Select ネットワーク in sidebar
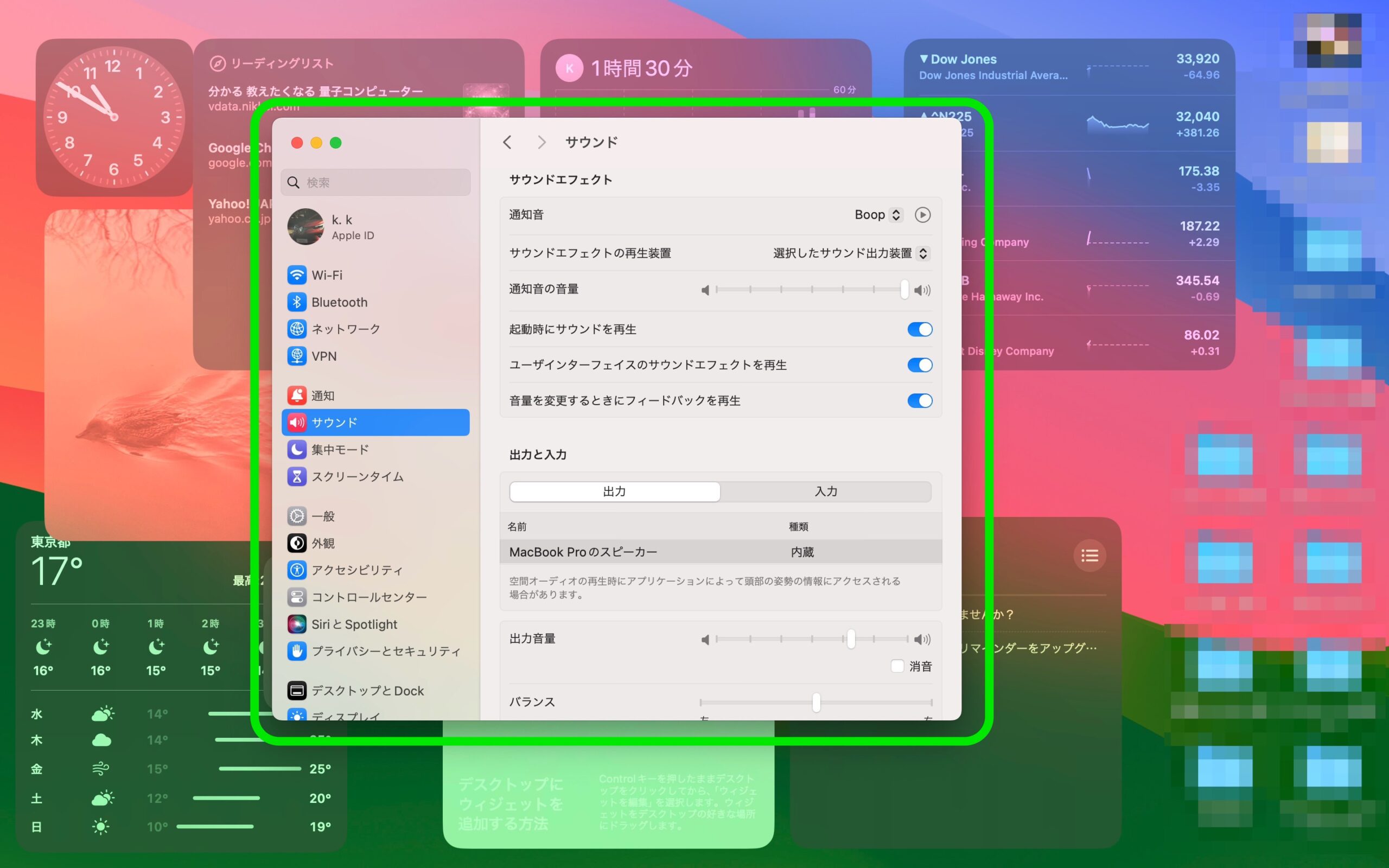The height and width of the screenshot is (868, 1389). coord(375,329)
